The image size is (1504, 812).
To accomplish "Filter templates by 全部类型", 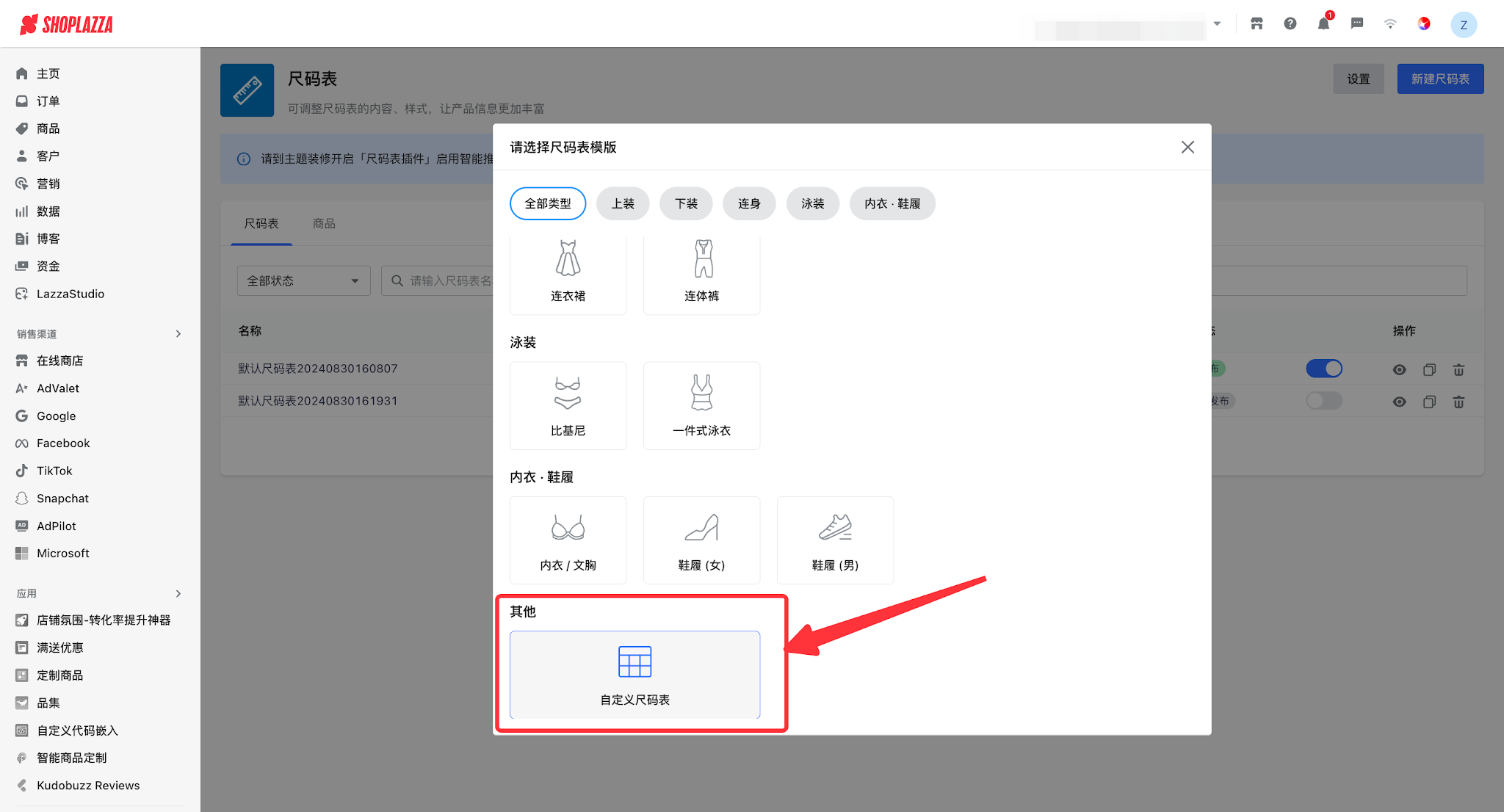I will click(x=548, y=203).
